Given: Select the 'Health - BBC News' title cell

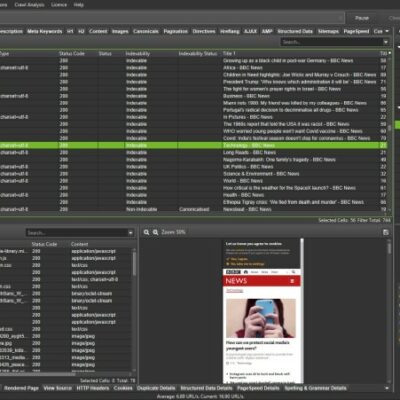Looking at the screenshot, I should click(x=243, y=195).
